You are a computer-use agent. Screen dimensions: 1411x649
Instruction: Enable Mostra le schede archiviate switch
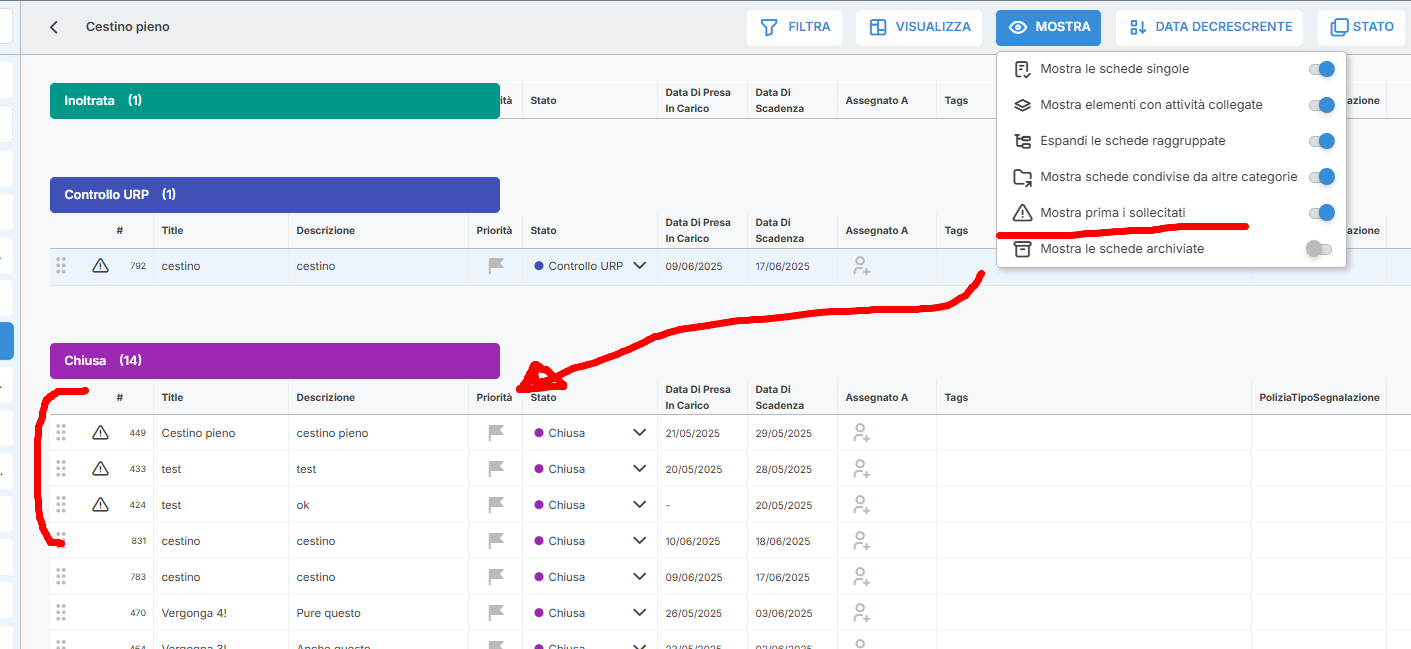pos(1319,249)
